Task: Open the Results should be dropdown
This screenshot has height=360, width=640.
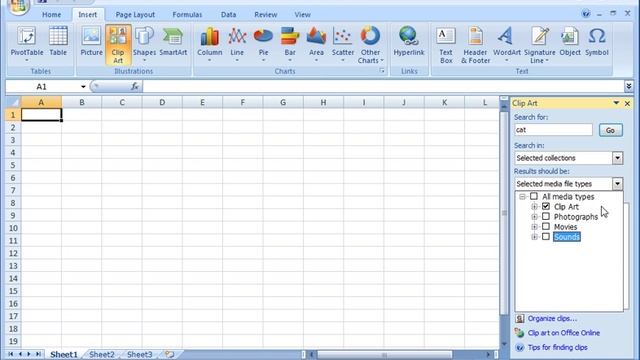Action: coord(617,184)
